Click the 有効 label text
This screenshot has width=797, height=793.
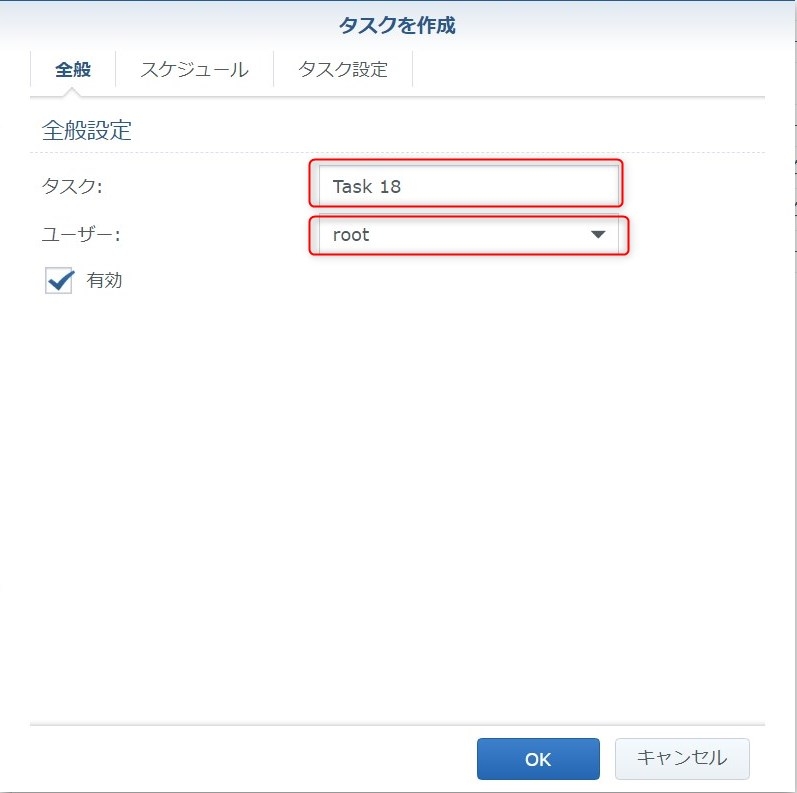coord(104,281)
